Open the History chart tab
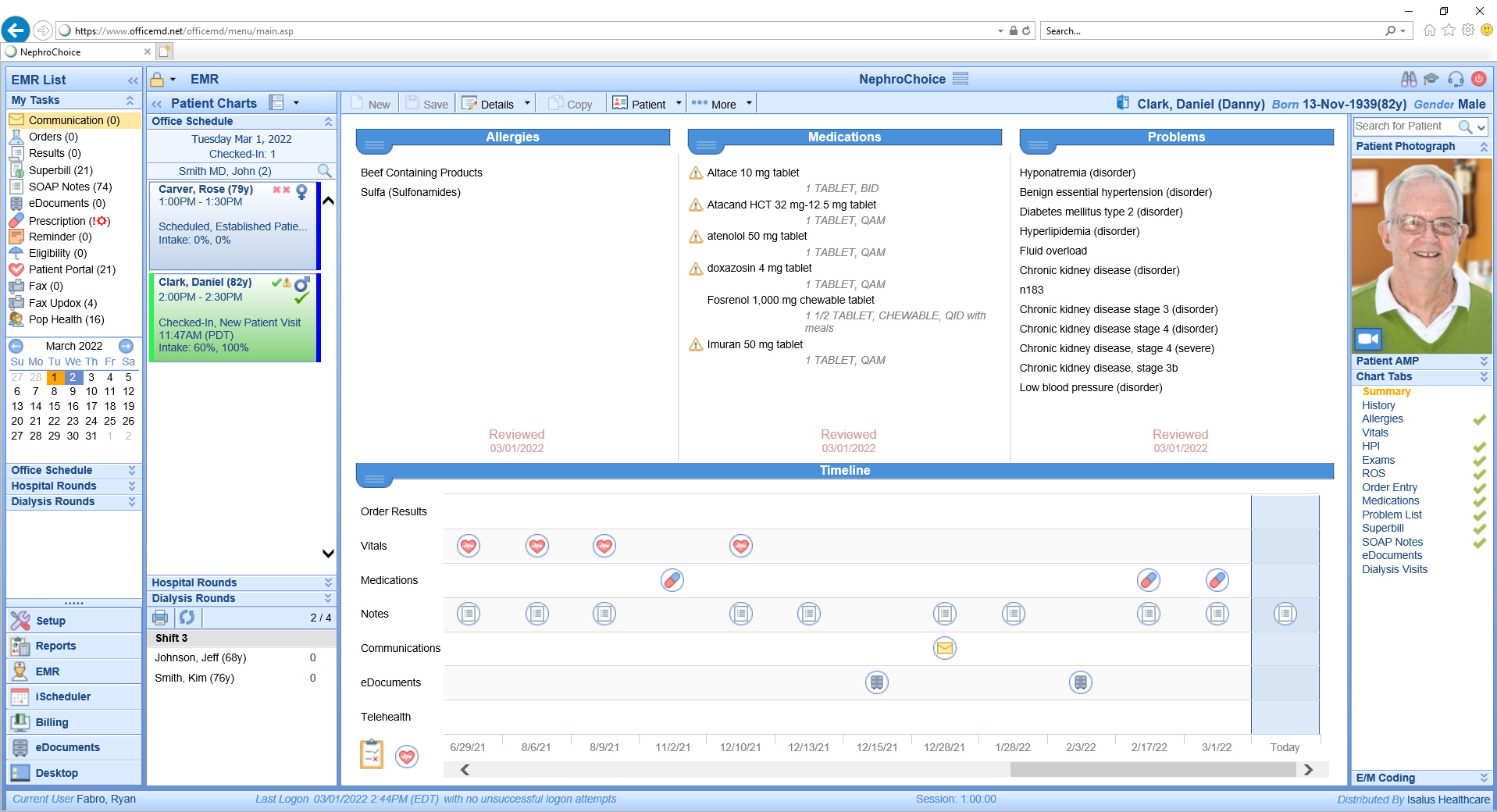Image resolution: width=1497 pixels, height=812 pixels. [x=1378, y=405]
